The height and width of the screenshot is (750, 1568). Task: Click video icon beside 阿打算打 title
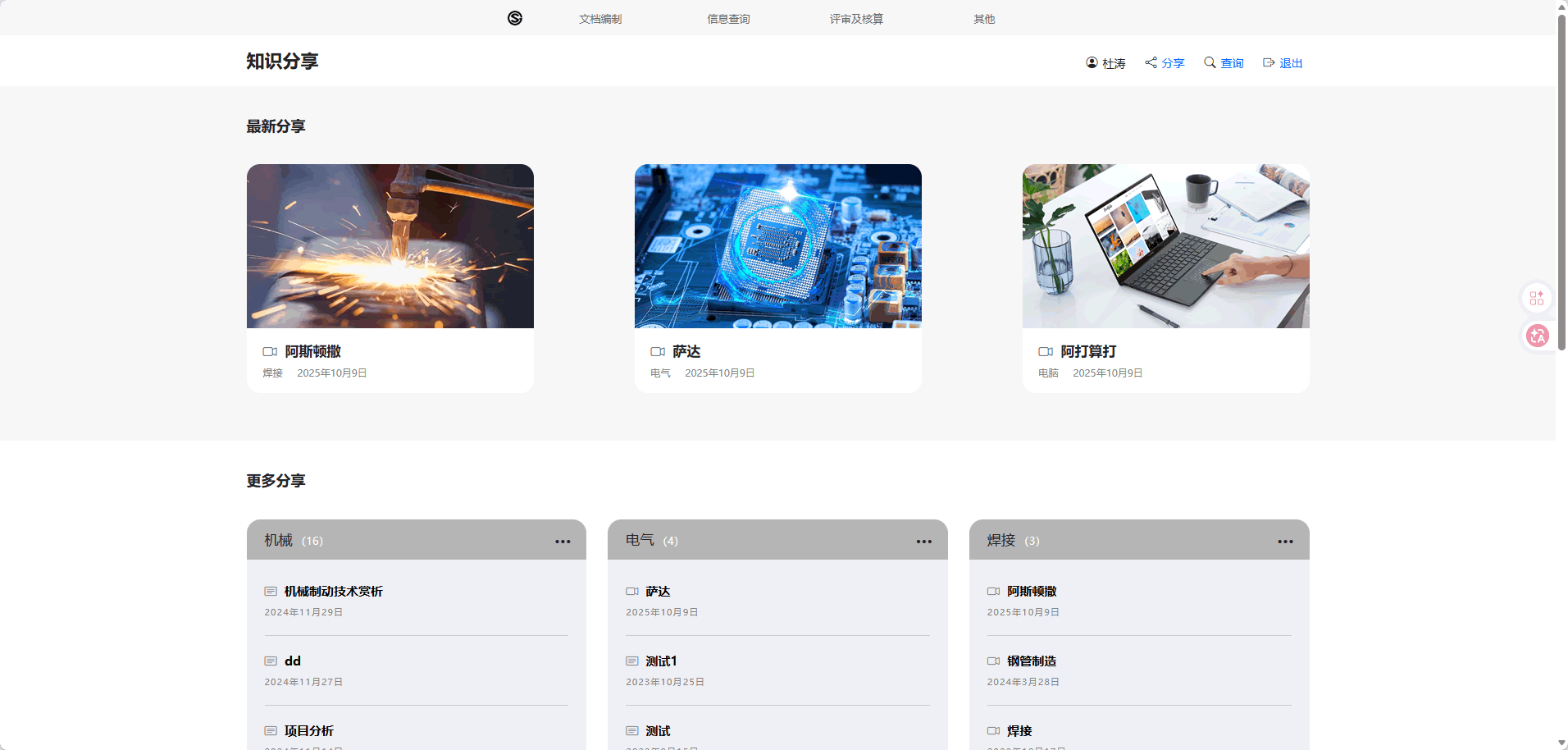(1046, 351)
